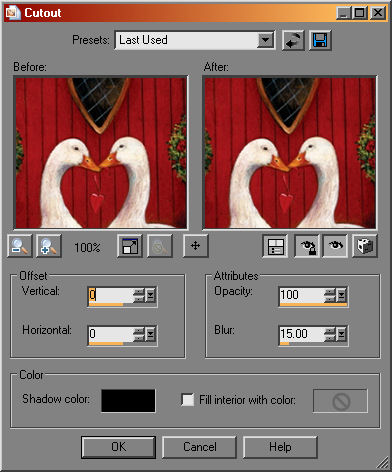
Task: Click the randomize parameters dice icon
Action: 365,246
